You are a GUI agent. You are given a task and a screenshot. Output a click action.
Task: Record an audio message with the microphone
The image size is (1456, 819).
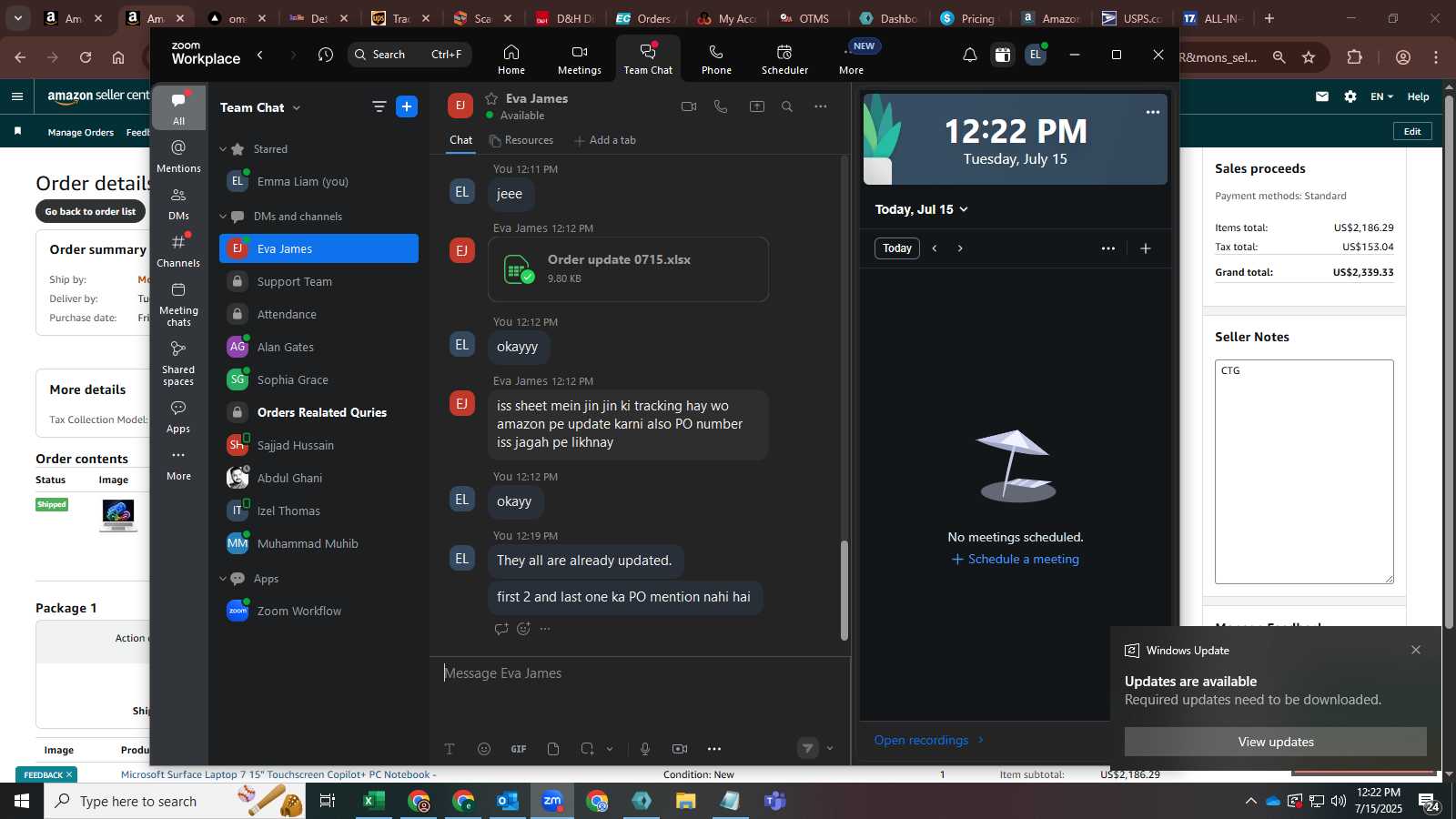(645, 749)
